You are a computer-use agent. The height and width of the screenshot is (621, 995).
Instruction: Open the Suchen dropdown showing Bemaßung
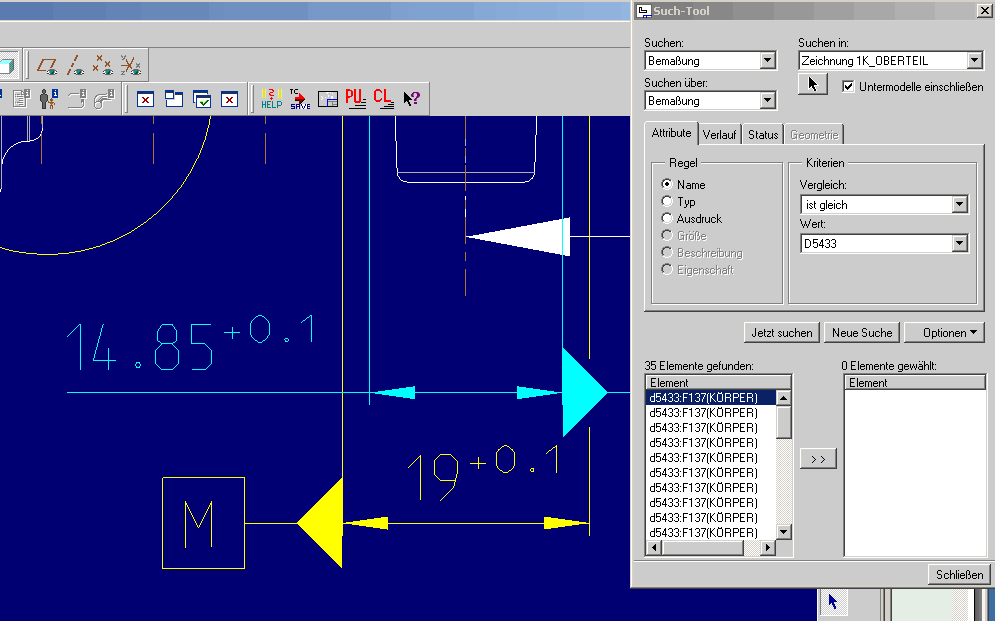767,61
